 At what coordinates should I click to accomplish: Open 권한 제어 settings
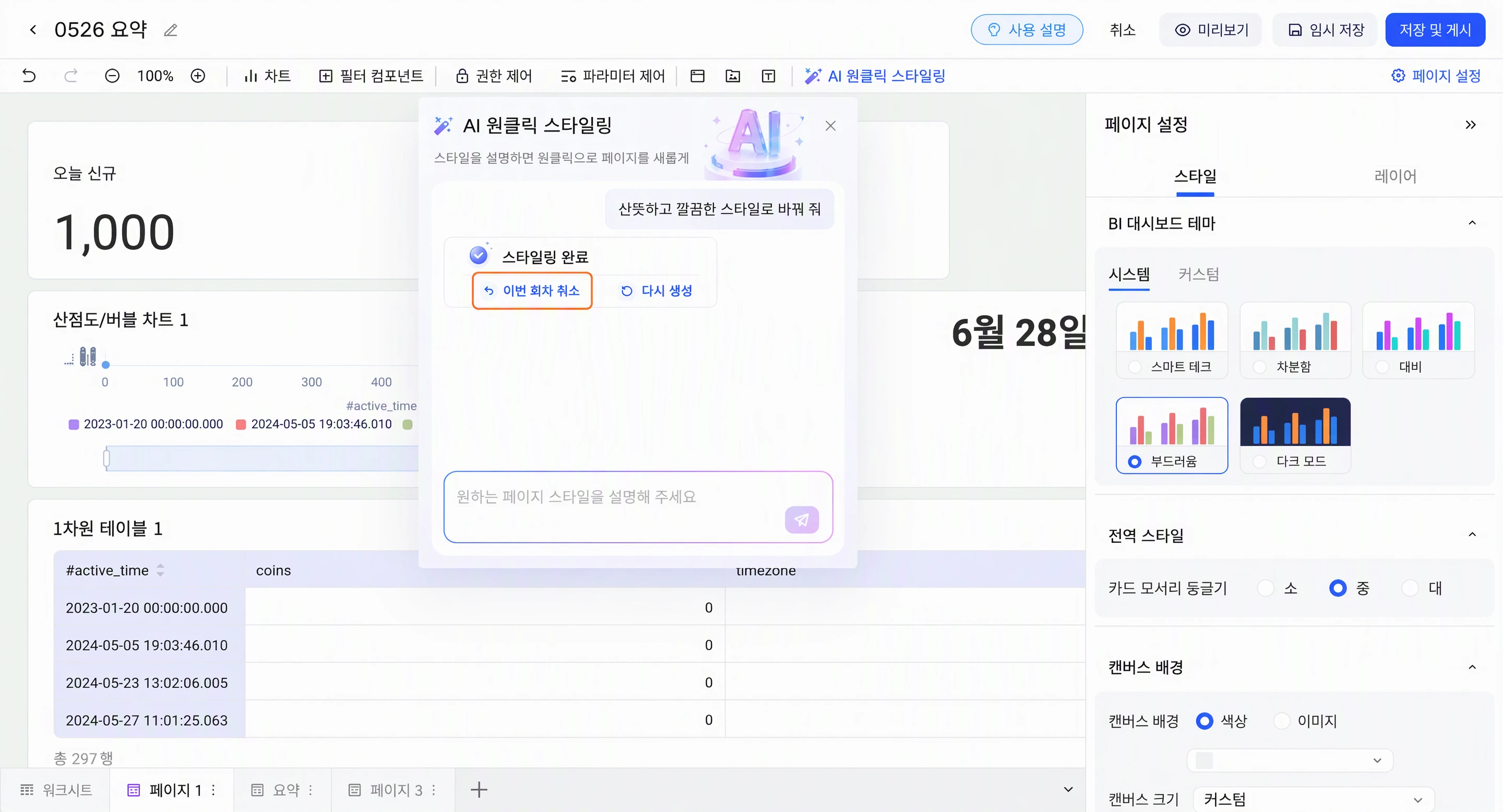[494, 76]
